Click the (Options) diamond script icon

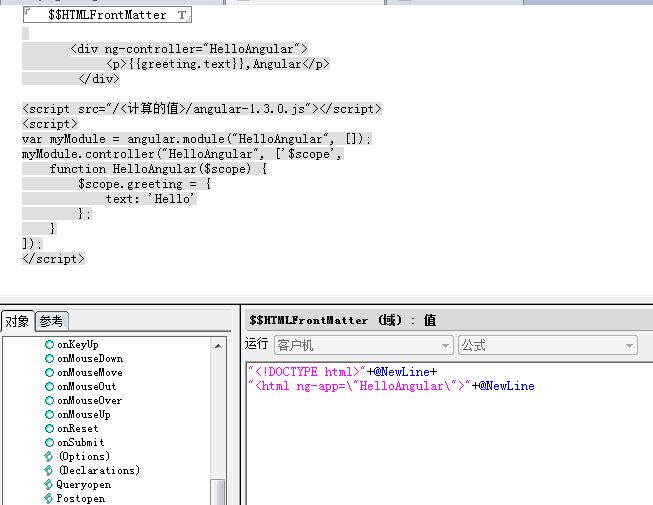(x=49, y=456)
